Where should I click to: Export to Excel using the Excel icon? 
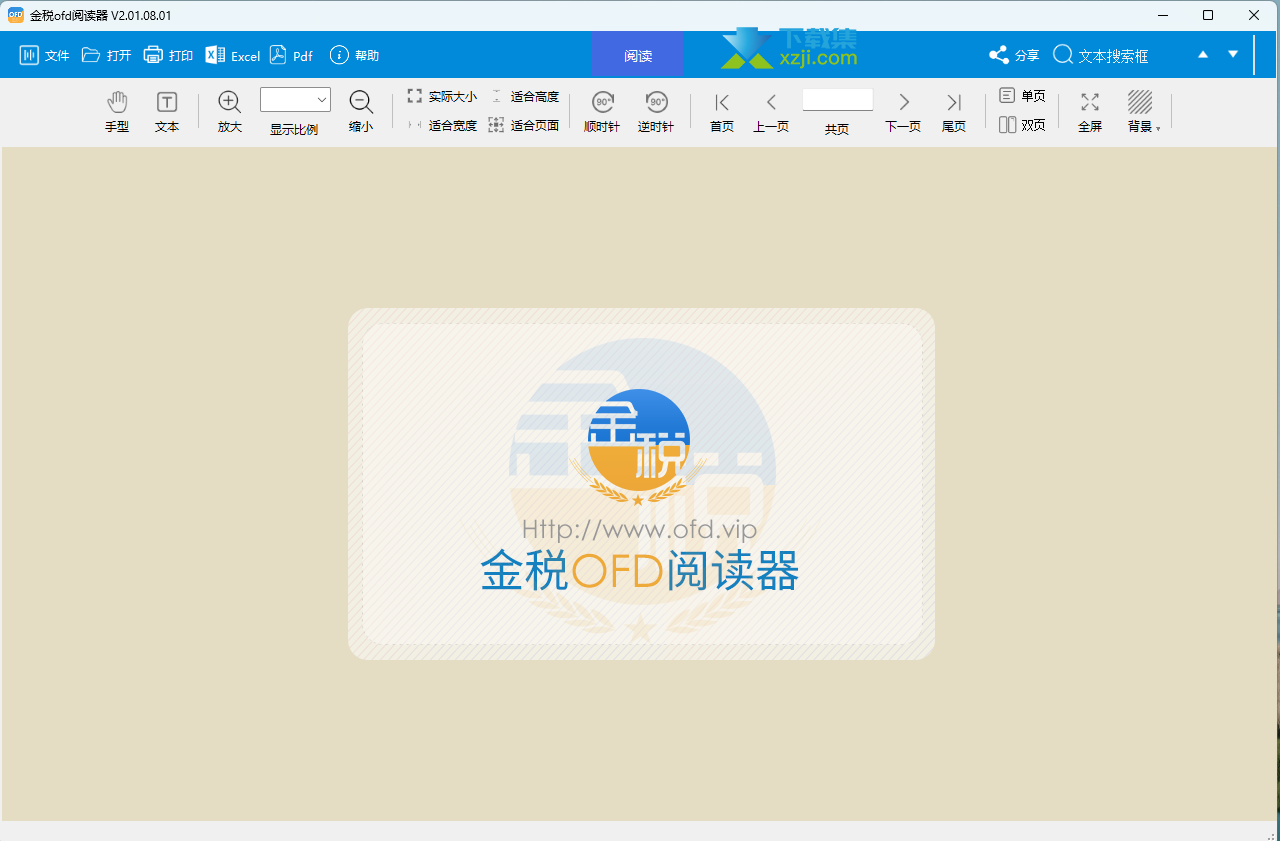coord(215,55)
